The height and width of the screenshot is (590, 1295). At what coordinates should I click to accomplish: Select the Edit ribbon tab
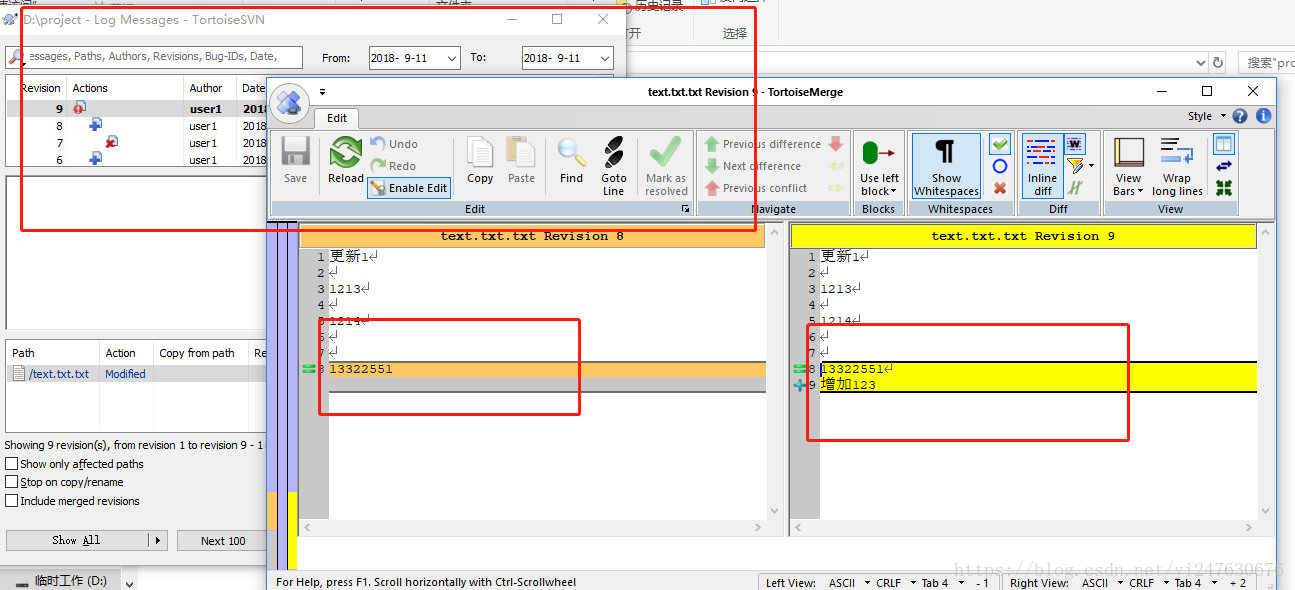336,118
